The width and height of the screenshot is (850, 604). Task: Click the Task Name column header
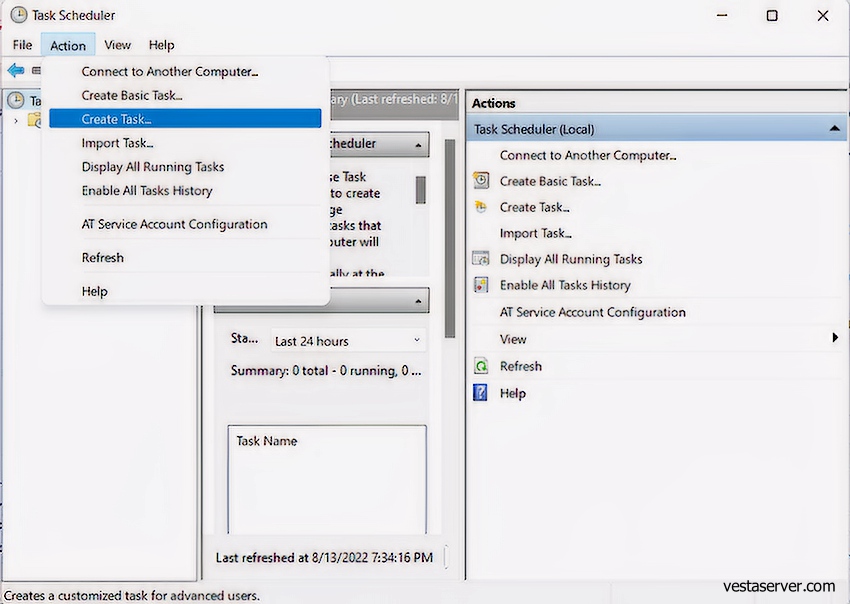pos(266,441)
